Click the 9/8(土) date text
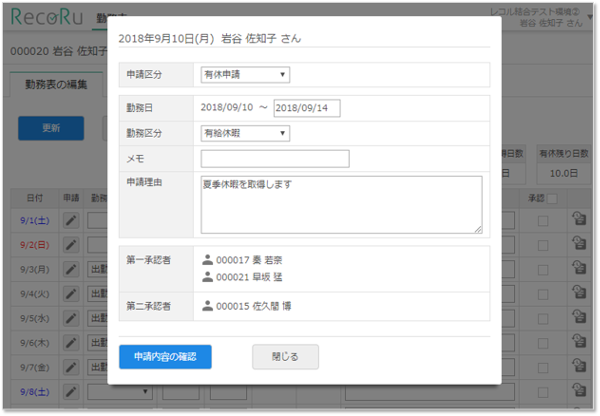The width and height of the screenshot is (600, 416). click(x=35, y=392)
